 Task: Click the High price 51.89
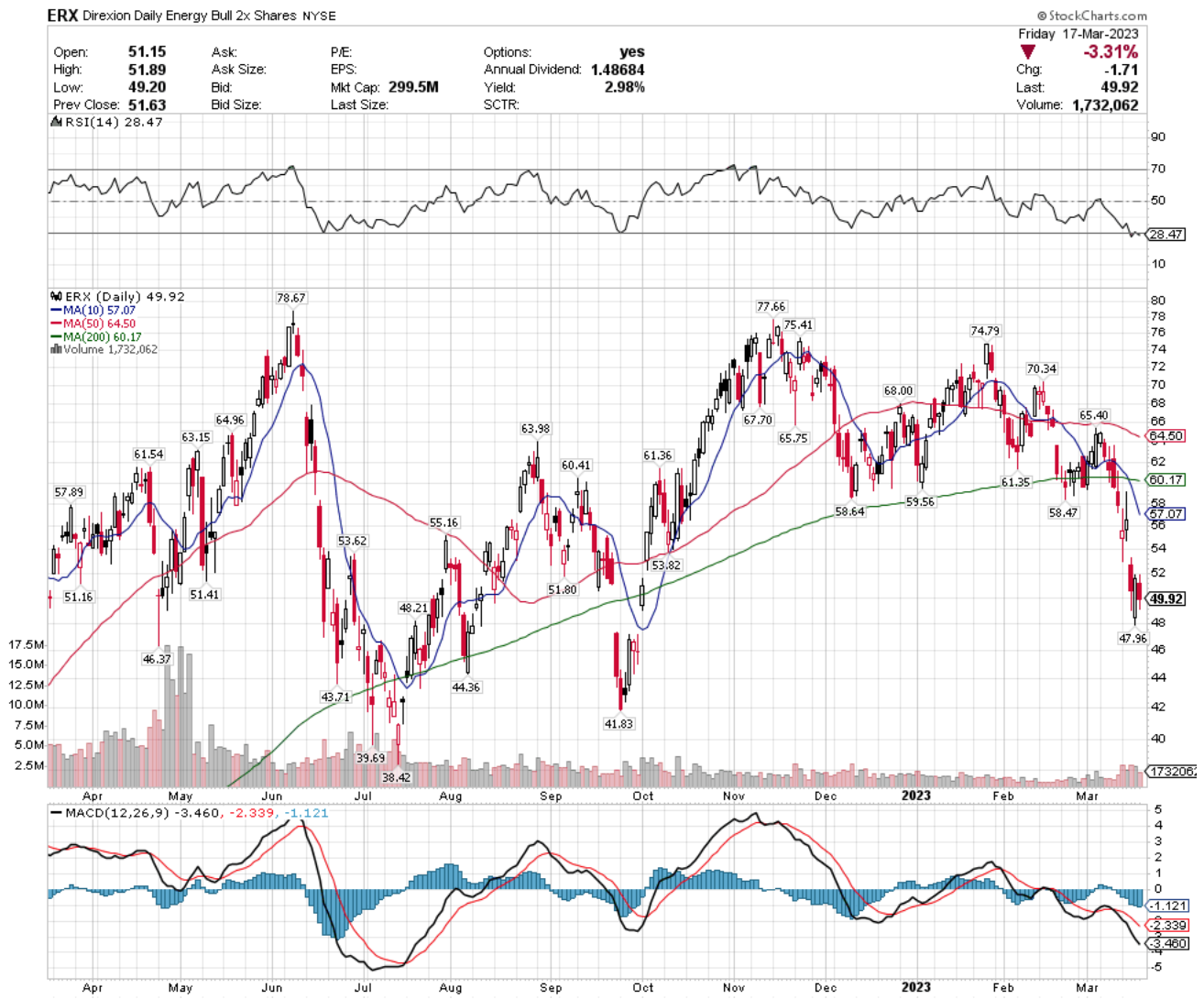148,70
